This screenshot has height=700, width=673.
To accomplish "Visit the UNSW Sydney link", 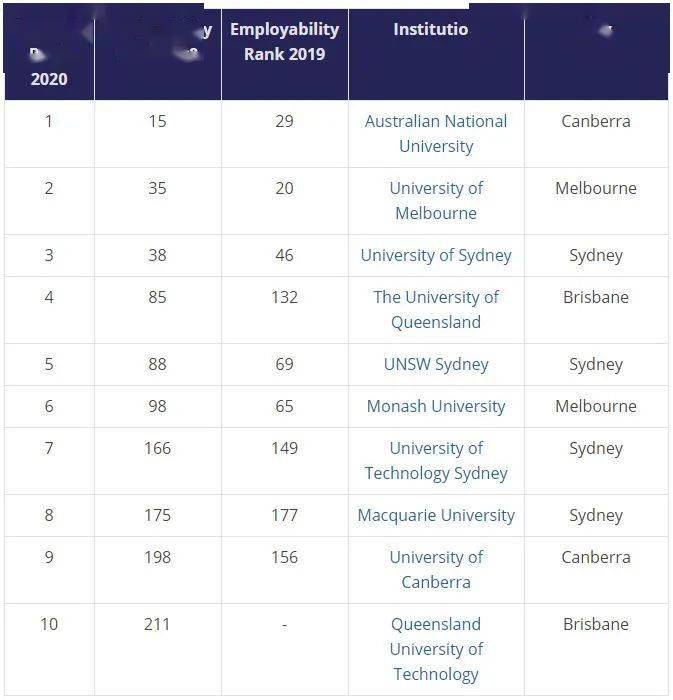I will click(x=436, y=364).
